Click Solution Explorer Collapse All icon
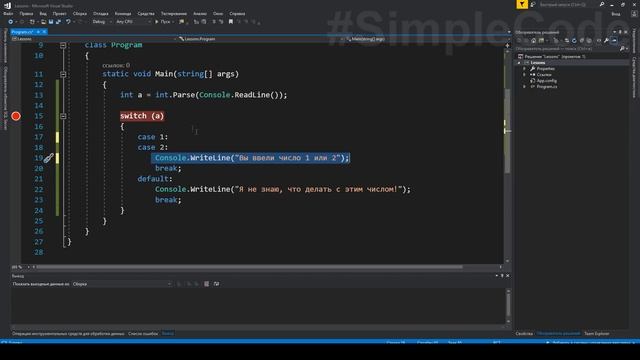 click(582, 40)
